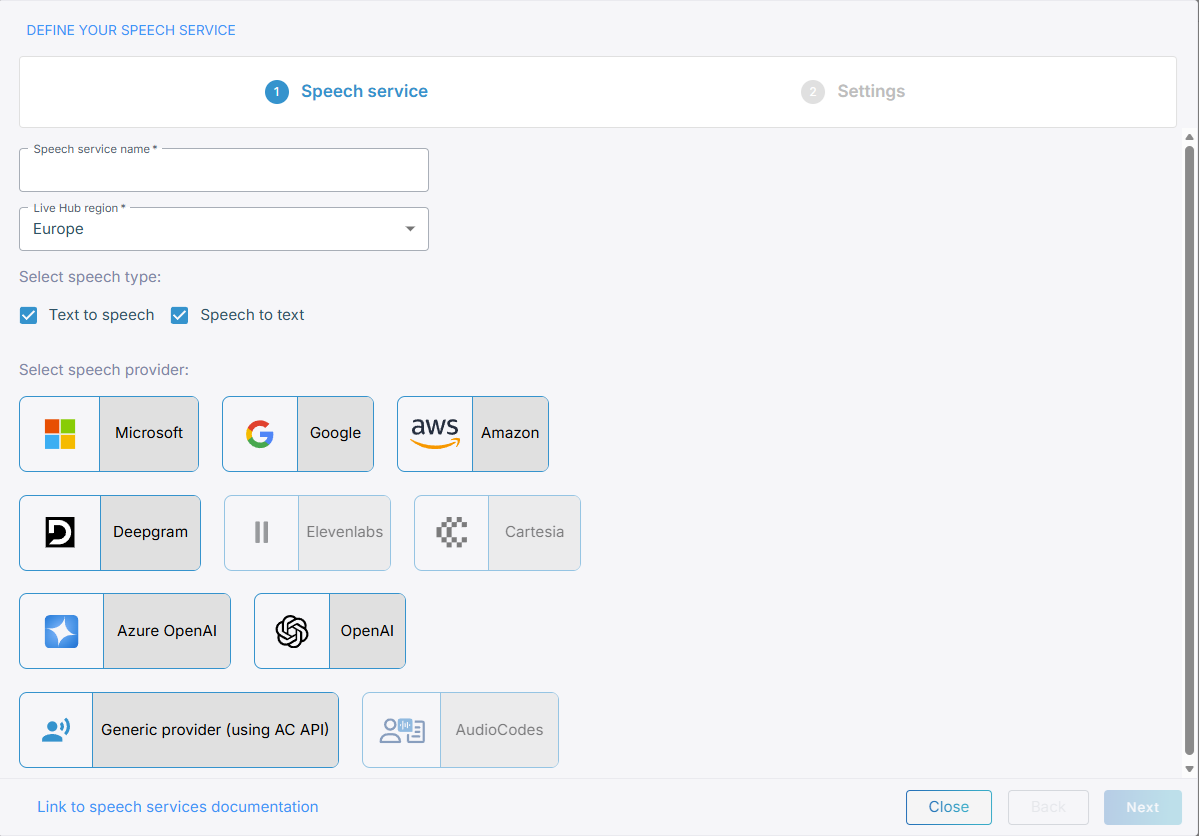Viewport: 1199px width, 836px height.
Task: Click the Azure OpenAI sparkle icon
Action: pos(61,632)
